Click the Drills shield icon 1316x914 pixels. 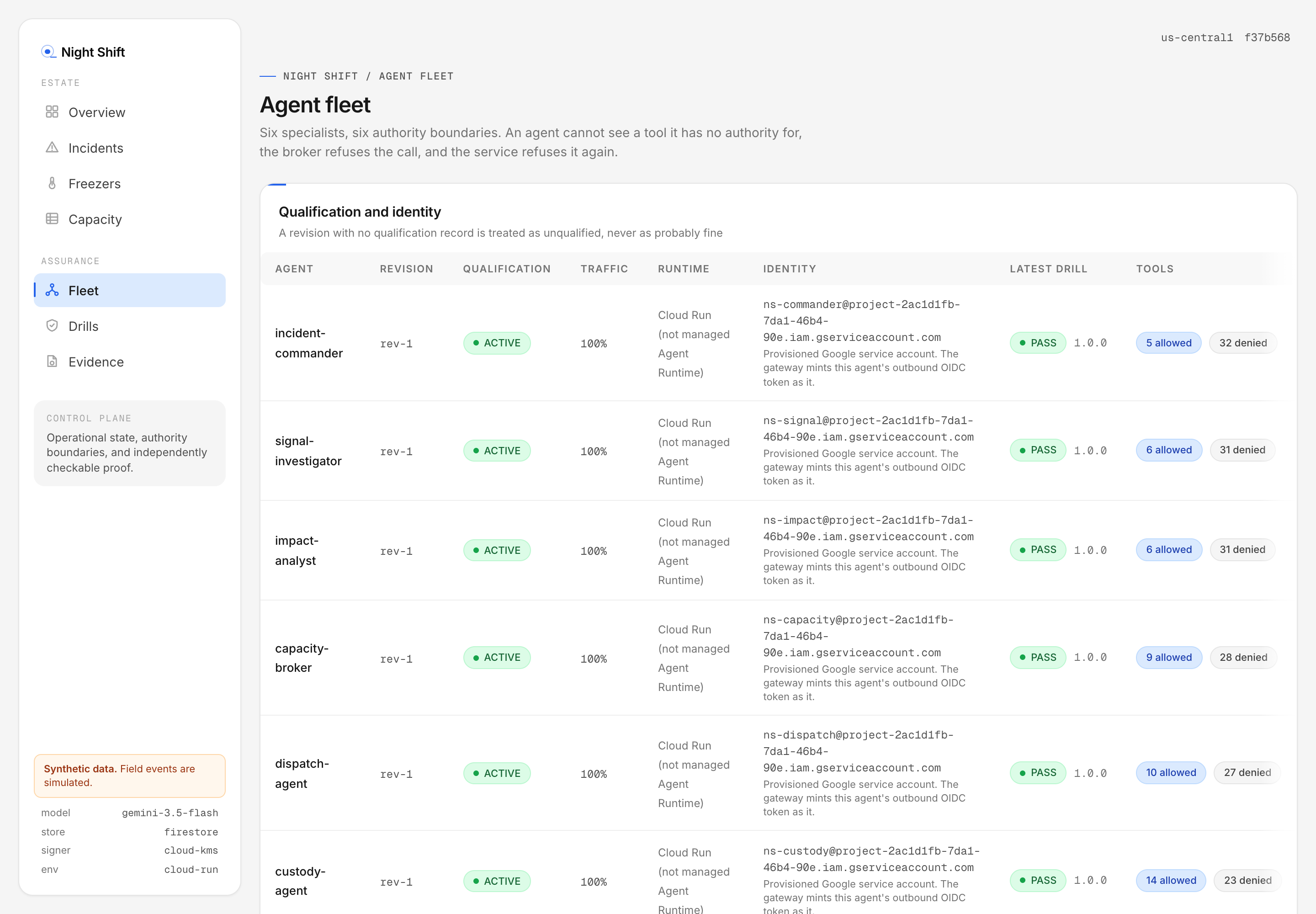coord(52,326)
